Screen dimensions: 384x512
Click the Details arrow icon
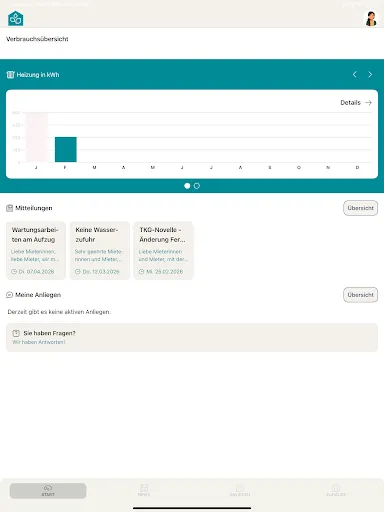[x=368, y=102]
